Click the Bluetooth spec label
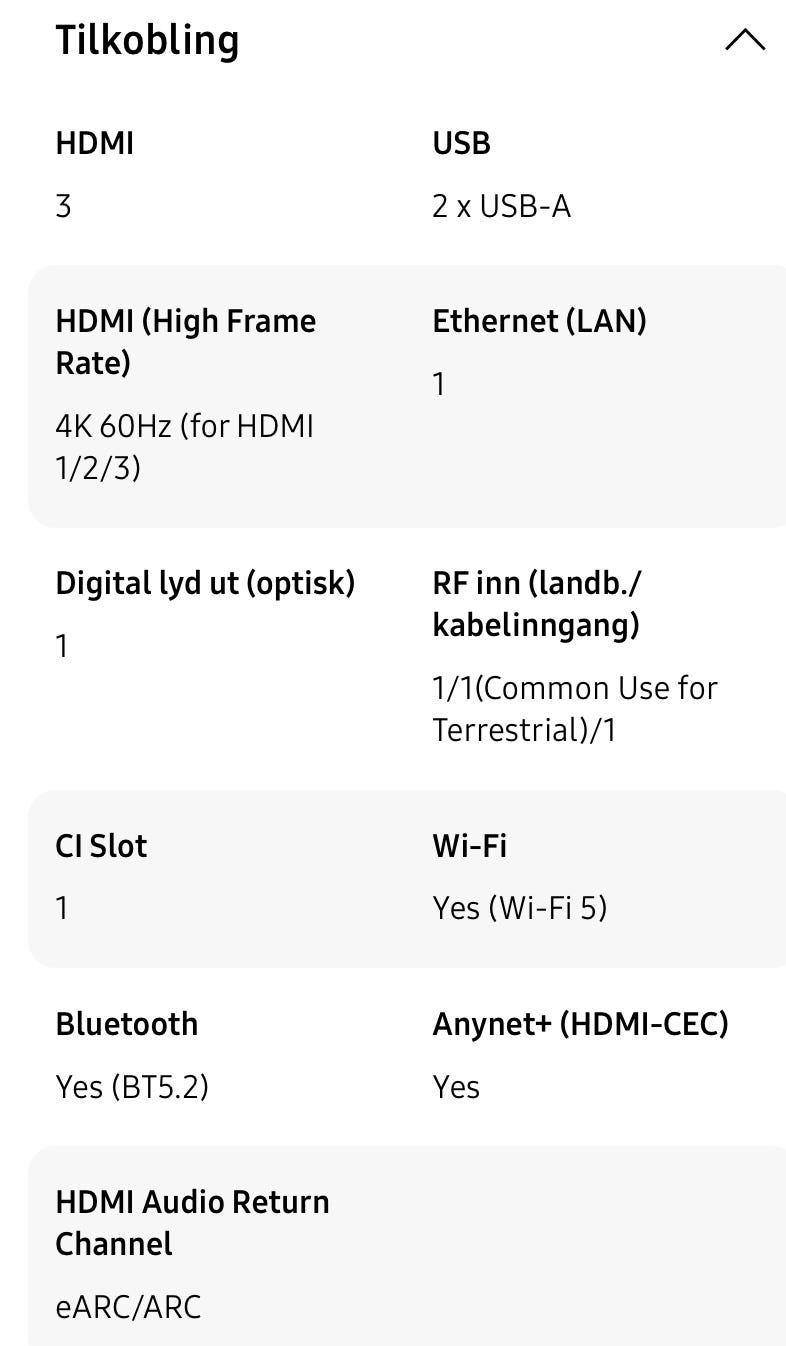786x1346 pixels. pos(127,1024)
